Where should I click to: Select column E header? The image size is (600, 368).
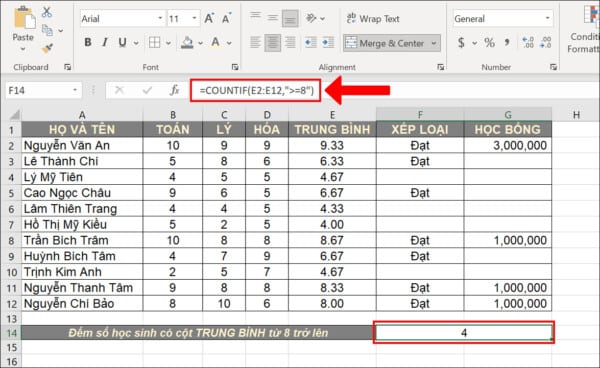(332, 115)
